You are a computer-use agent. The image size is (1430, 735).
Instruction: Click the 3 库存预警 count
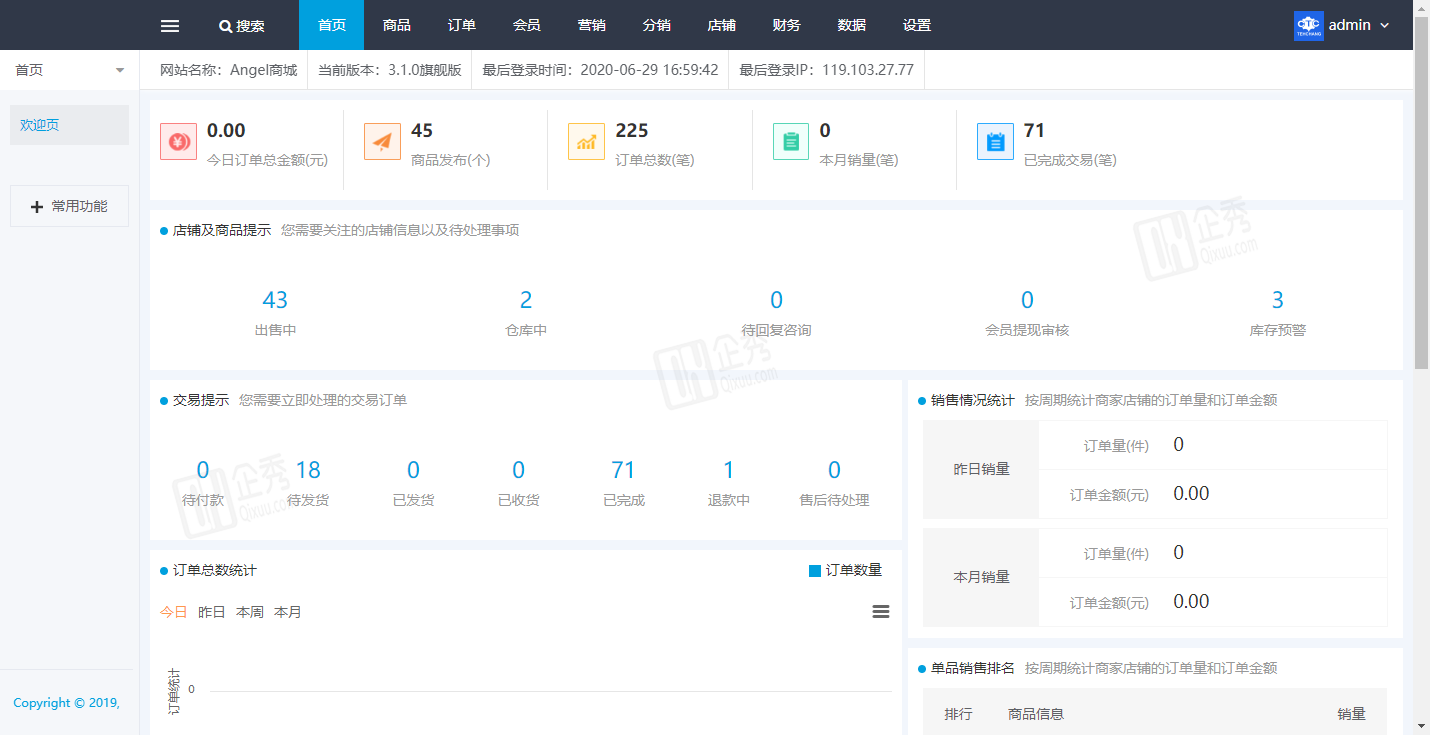click(1277, 300)
